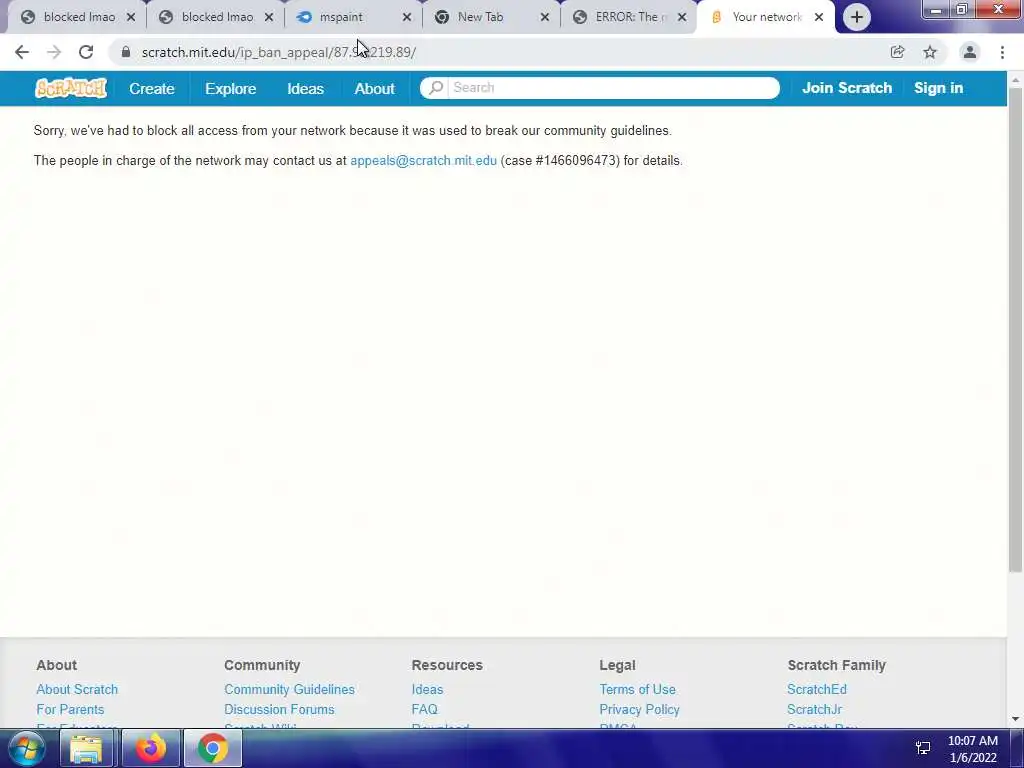Viewport: 1024px width, 768px height.
Task: Open the ScratchJr link
Action: click(x=814, y=709)
